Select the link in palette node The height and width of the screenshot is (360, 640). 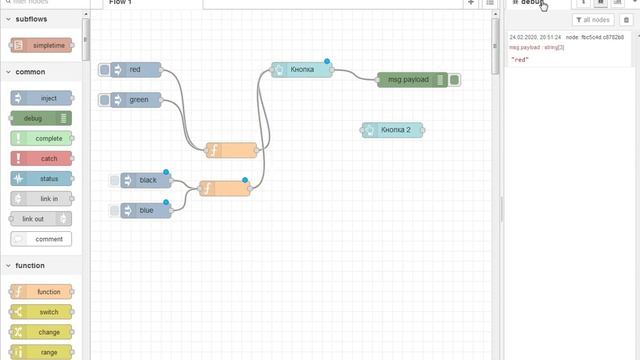[x=41, y=199]
